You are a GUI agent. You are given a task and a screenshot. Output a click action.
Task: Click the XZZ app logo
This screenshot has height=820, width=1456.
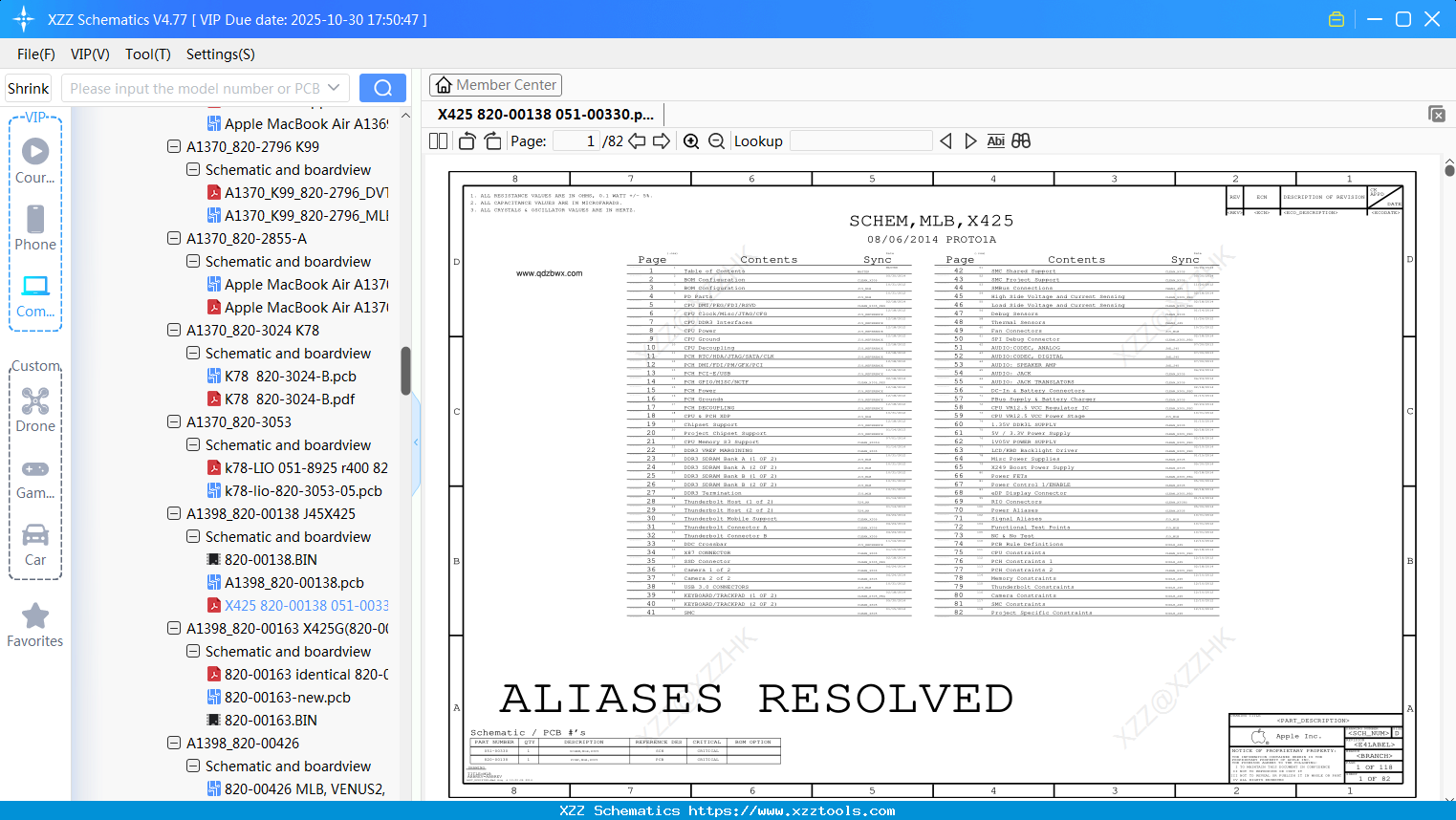point(23,19)
